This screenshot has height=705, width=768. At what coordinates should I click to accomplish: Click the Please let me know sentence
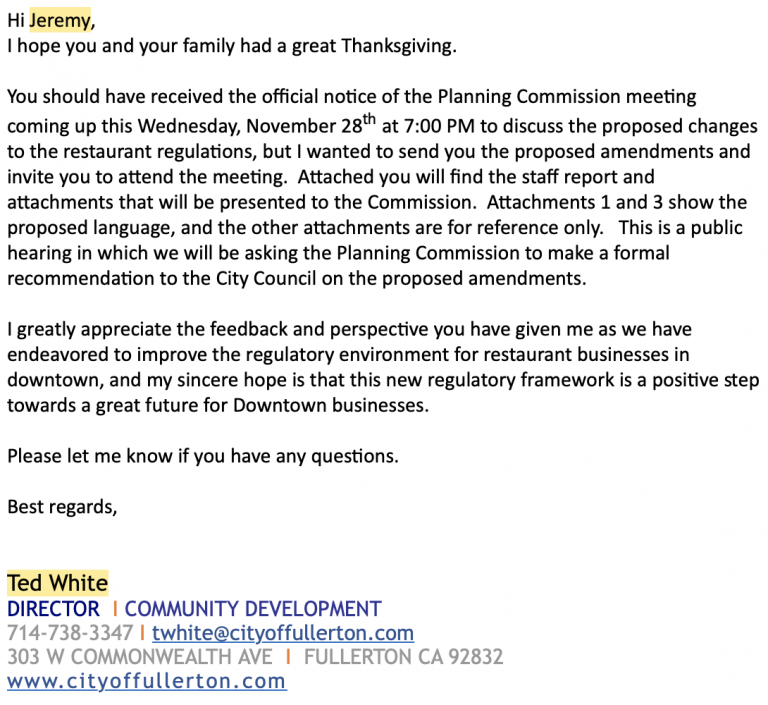pos(203,456)
